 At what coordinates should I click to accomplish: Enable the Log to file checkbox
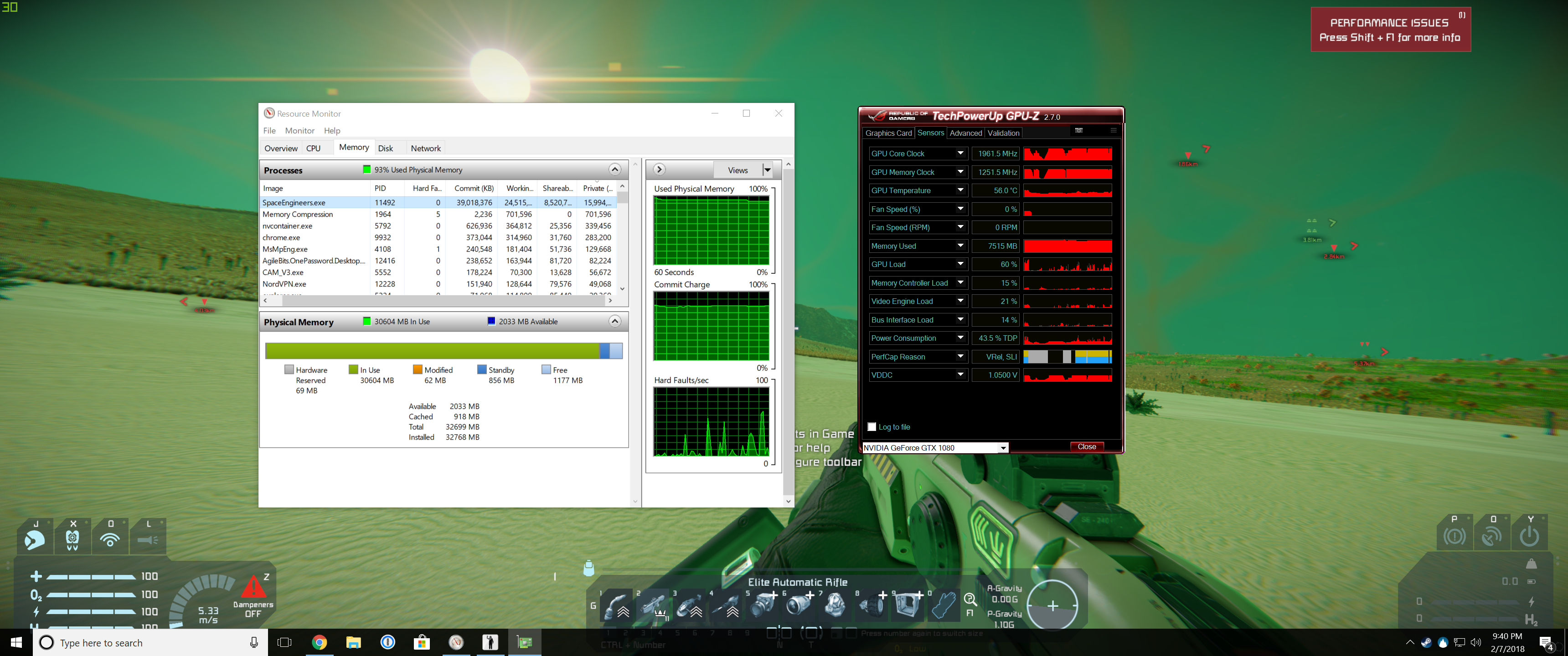872,426
